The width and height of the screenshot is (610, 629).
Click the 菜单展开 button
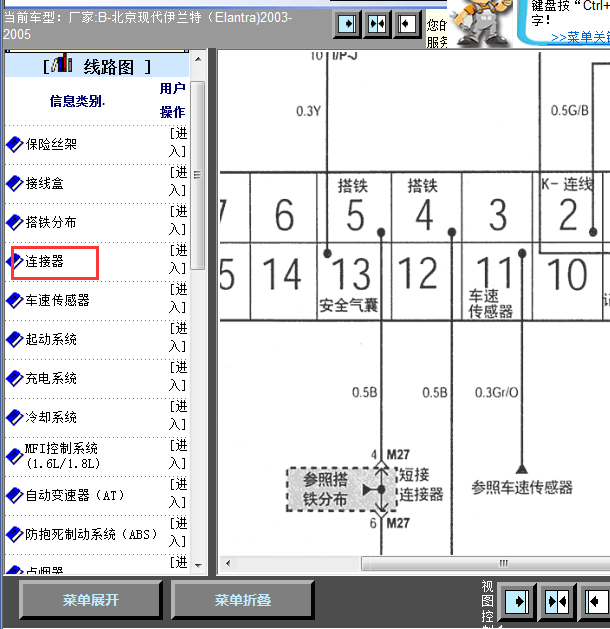pos(91,600)
